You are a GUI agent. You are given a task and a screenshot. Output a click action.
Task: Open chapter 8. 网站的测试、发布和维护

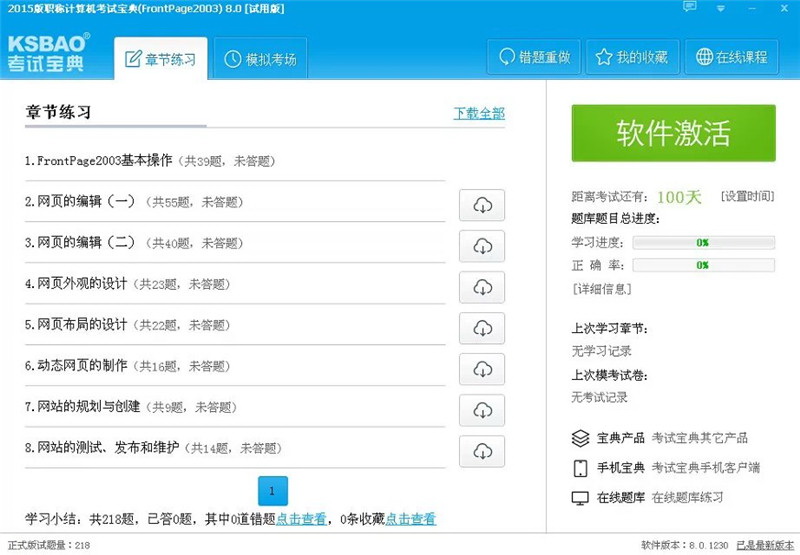pyautogui.click(x=154, y=448)
